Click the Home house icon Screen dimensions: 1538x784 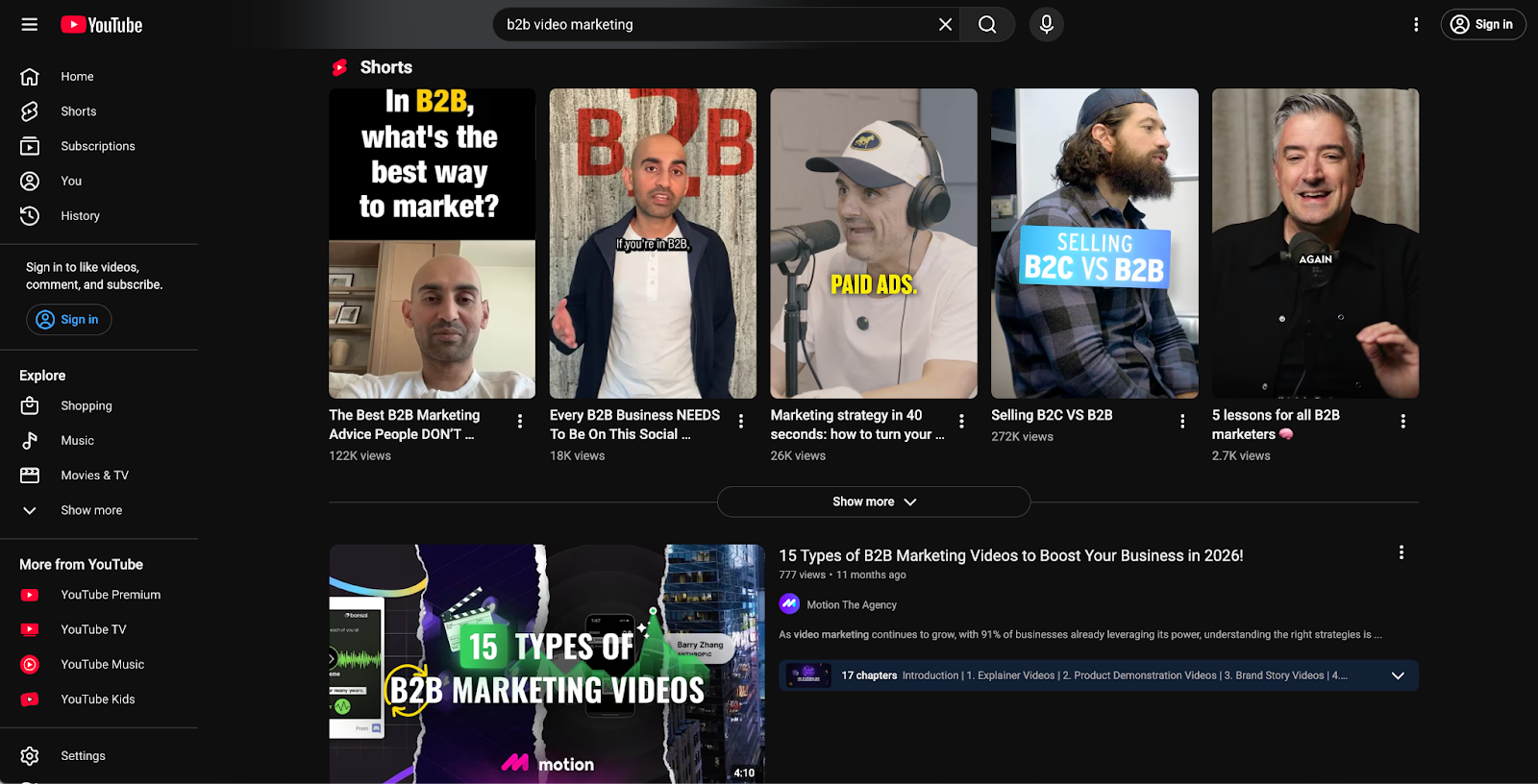pyautogui.click(x=30, y=77)
